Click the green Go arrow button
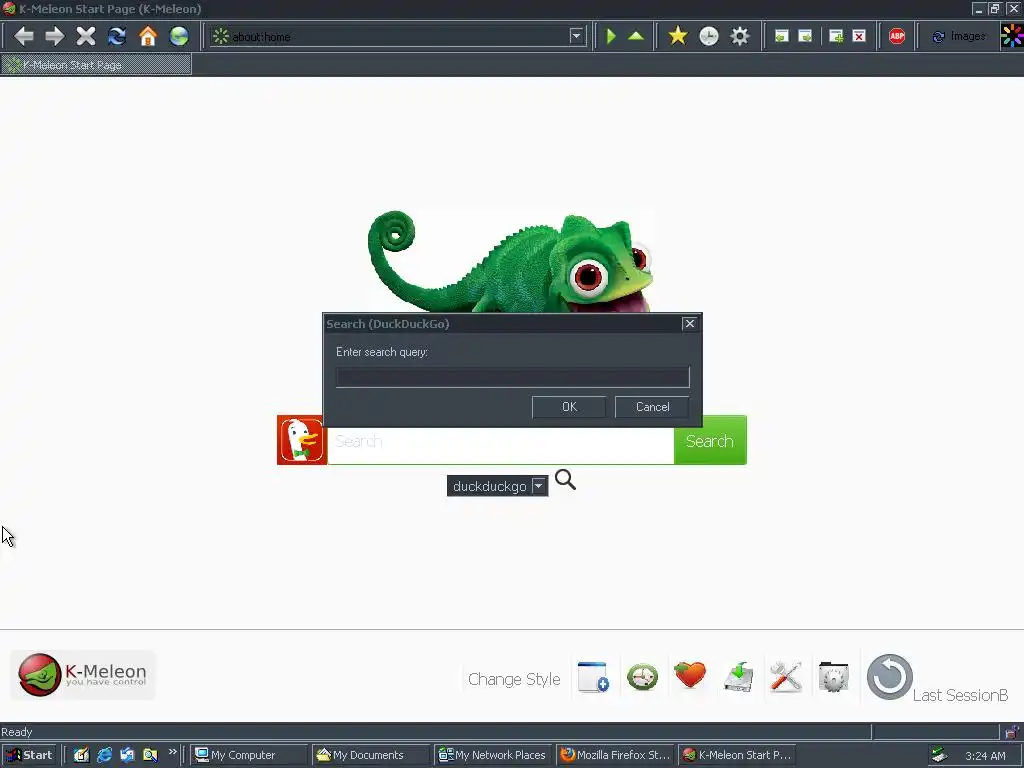 click(x=611, y=36)
